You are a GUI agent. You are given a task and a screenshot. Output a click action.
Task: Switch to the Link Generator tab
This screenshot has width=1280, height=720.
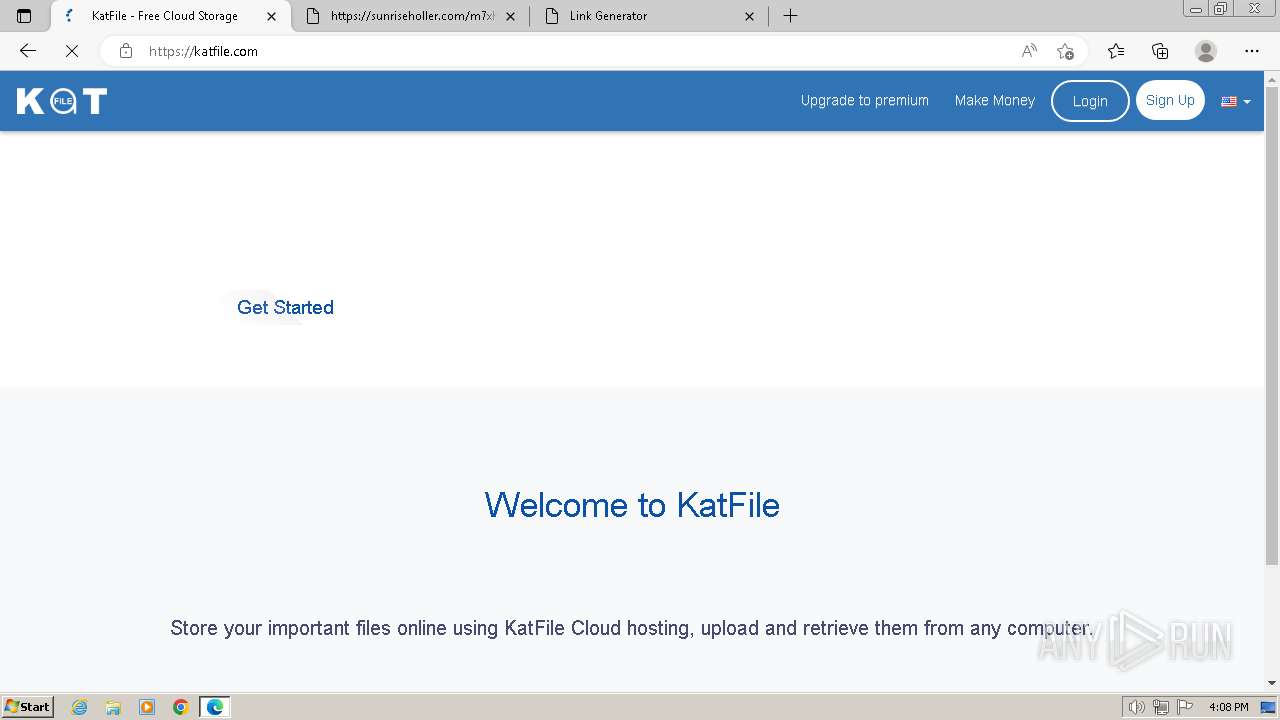[x=650, y=16]
